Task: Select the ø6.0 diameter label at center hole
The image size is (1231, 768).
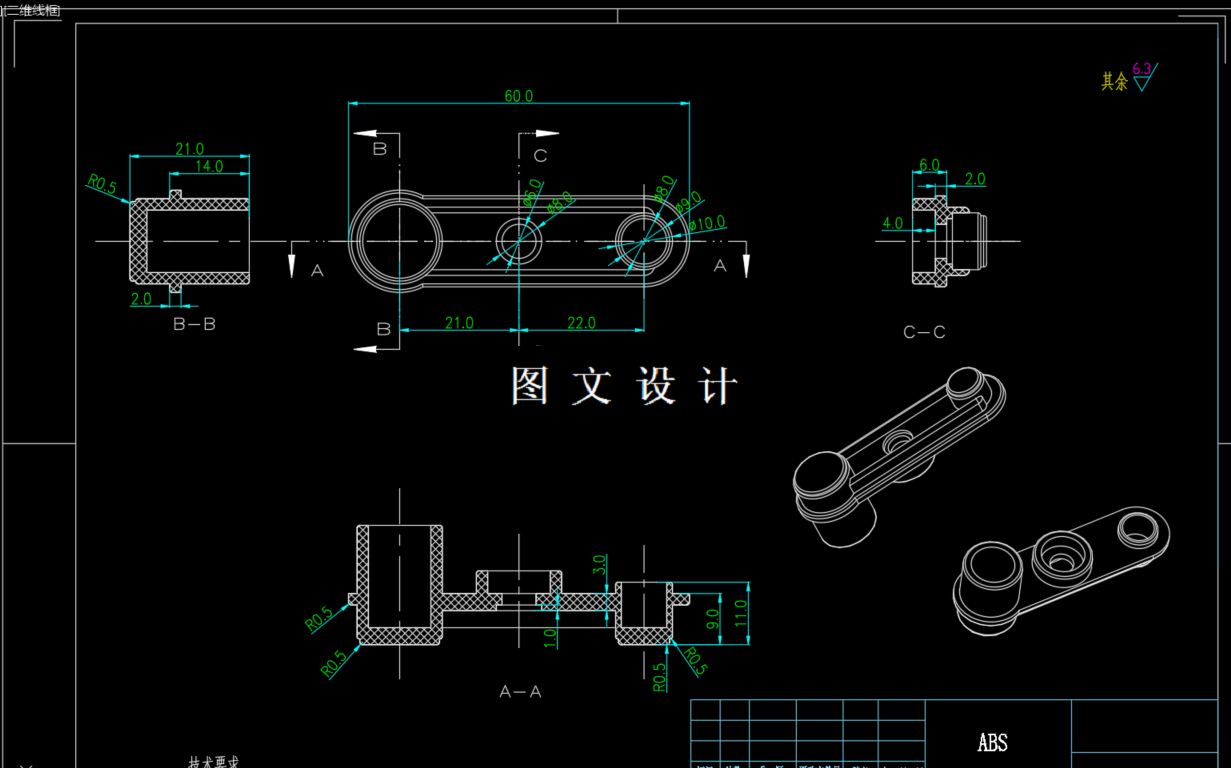Action: pyautogui.click(x=531, y=191)
